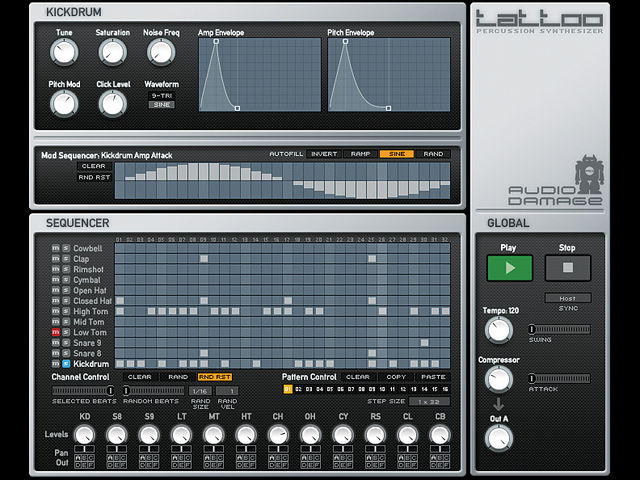The image size is (640, 480).
Task: Click the OH level knob
Action: [x=311, y=435]
